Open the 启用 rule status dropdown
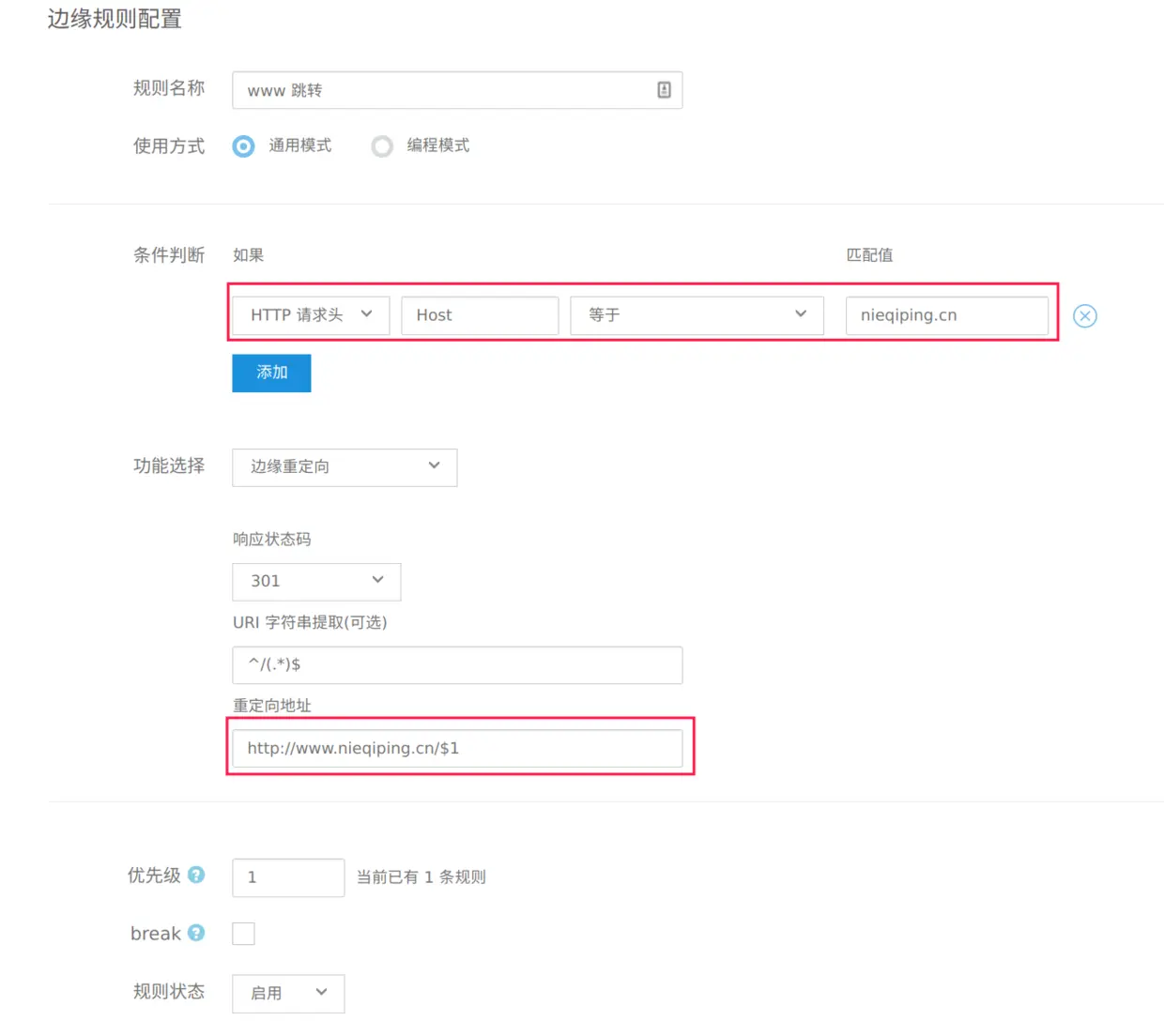1164x1036 pixels. [288, 993]
